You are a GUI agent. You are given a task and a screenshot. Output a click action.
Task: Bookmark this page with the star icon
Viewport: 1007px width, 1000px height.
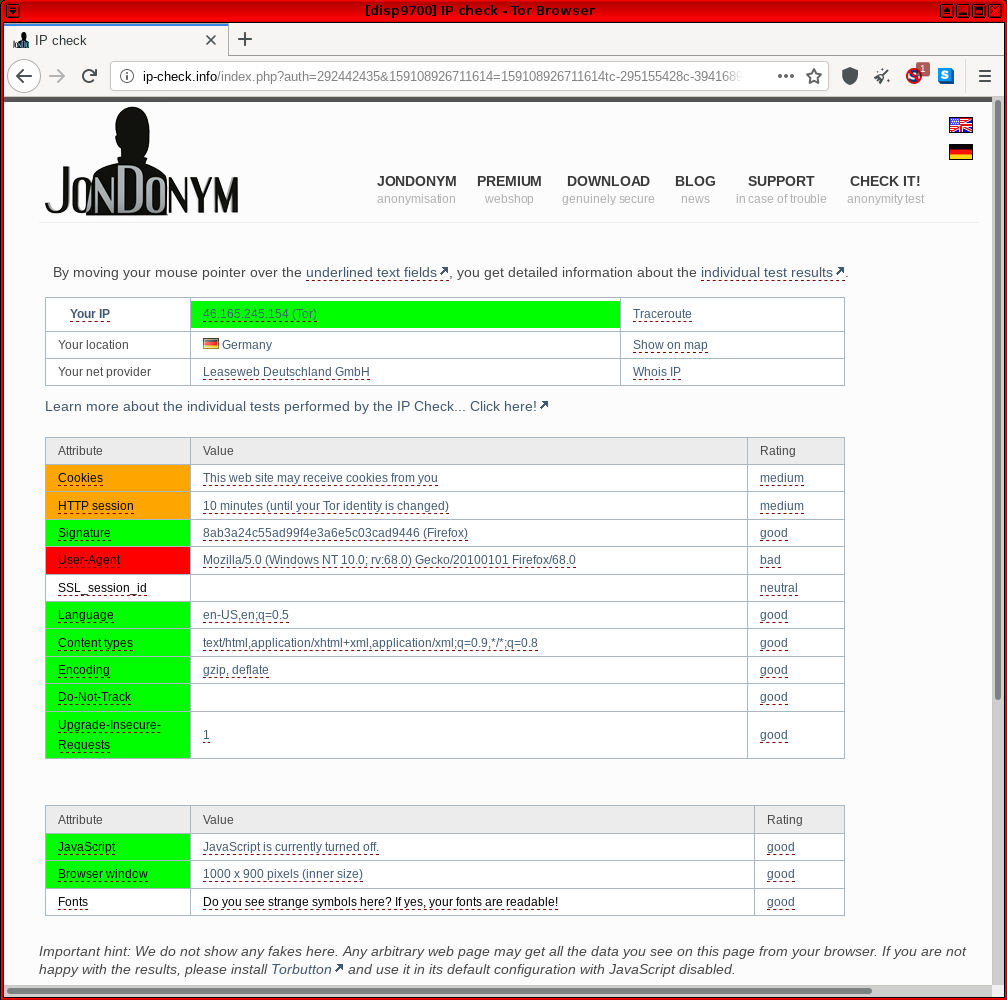[814, 76]
